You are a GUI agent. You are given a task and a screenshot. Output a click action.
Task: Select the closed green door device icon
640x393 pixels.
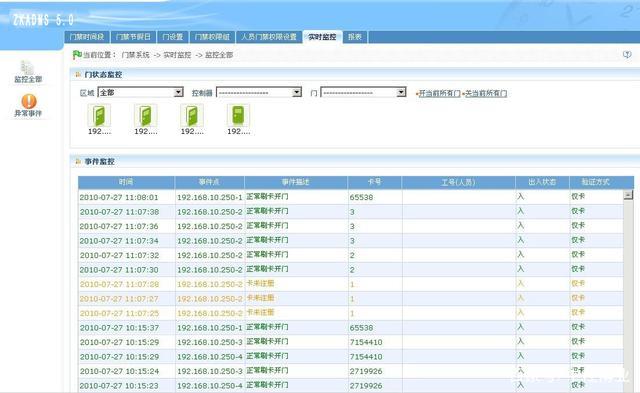238,115
